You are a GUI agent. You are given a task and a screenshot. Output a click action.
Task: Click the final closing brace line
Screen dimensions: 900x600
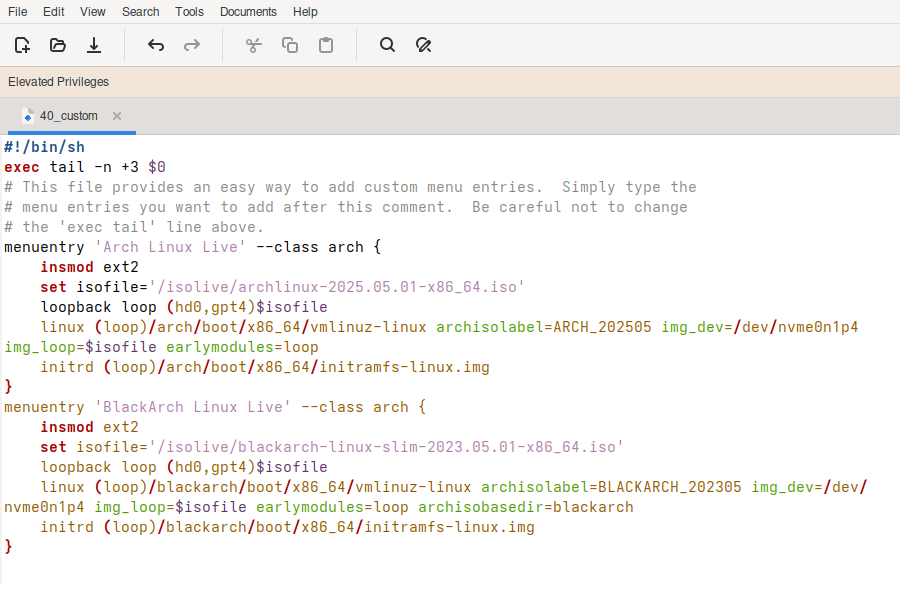coord(8,547)
